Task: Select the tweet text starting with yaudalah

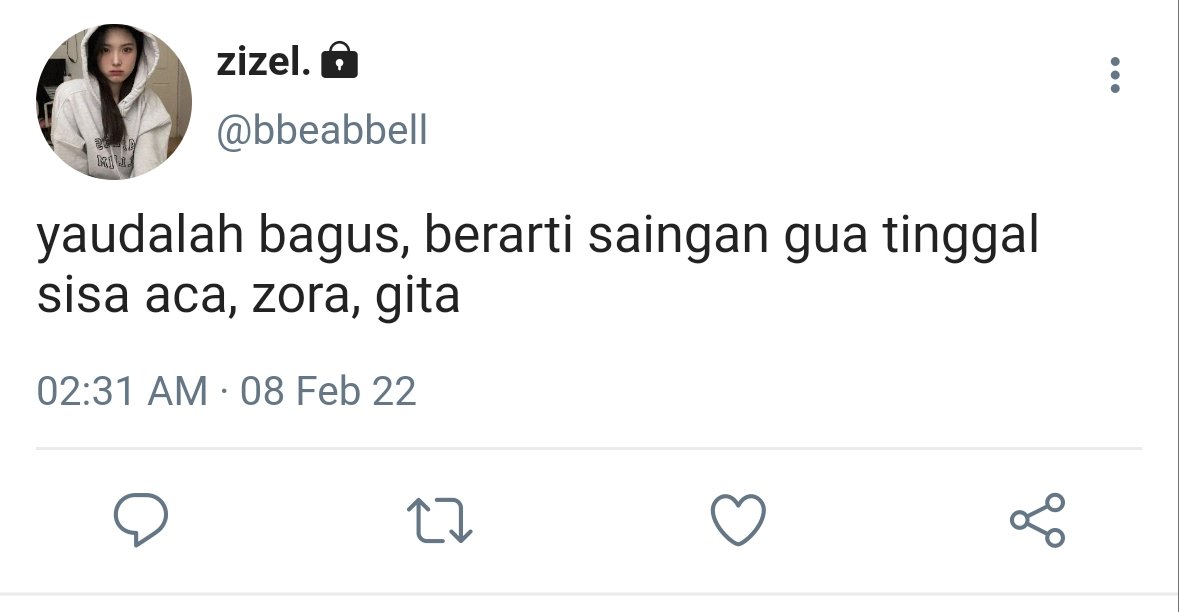Action: [x=538, y=265]
